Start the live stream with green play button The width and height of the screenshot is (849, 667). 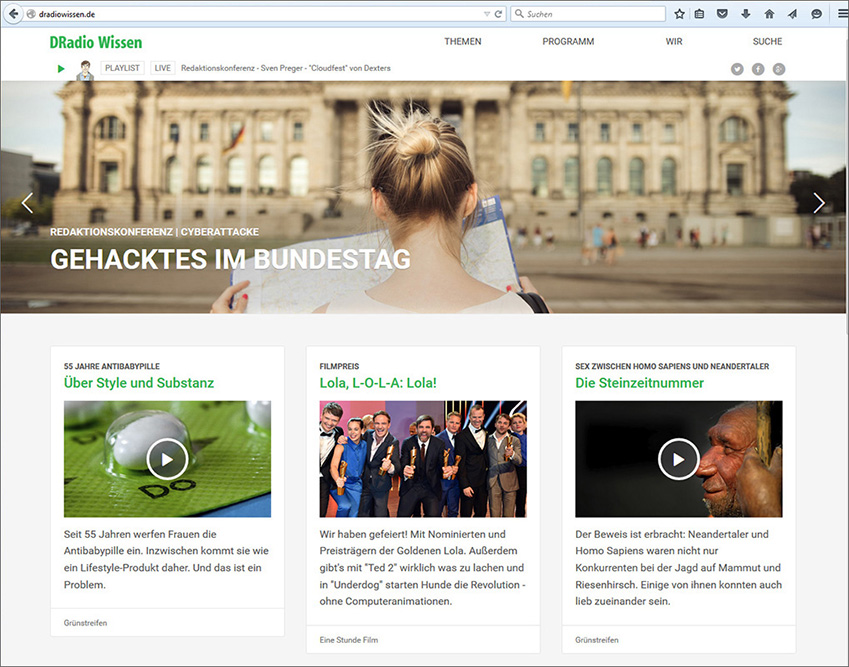coord(61,69)
